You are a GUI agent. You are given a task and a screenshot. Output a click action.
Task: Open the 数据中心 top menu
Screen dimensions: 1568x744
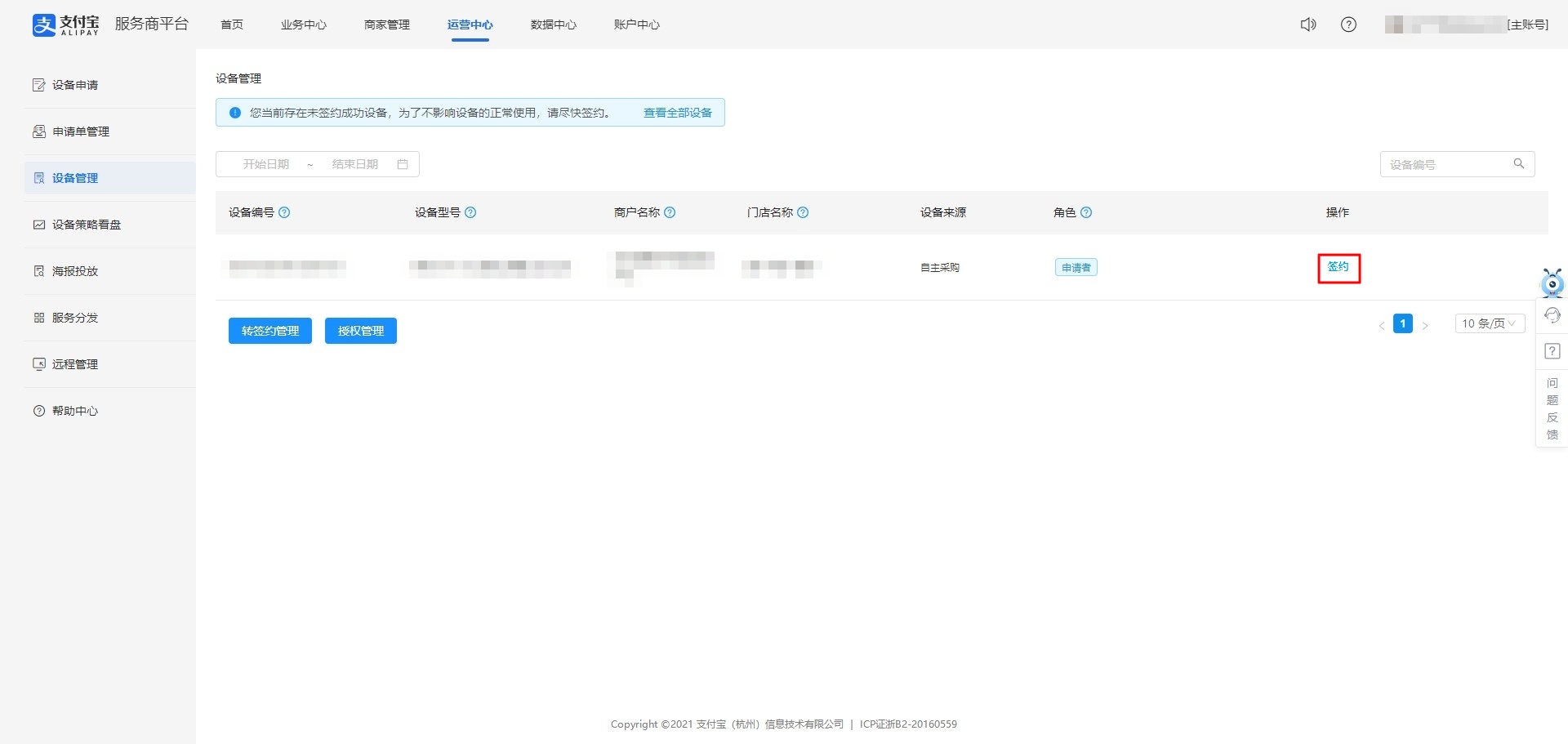[554, 25]
